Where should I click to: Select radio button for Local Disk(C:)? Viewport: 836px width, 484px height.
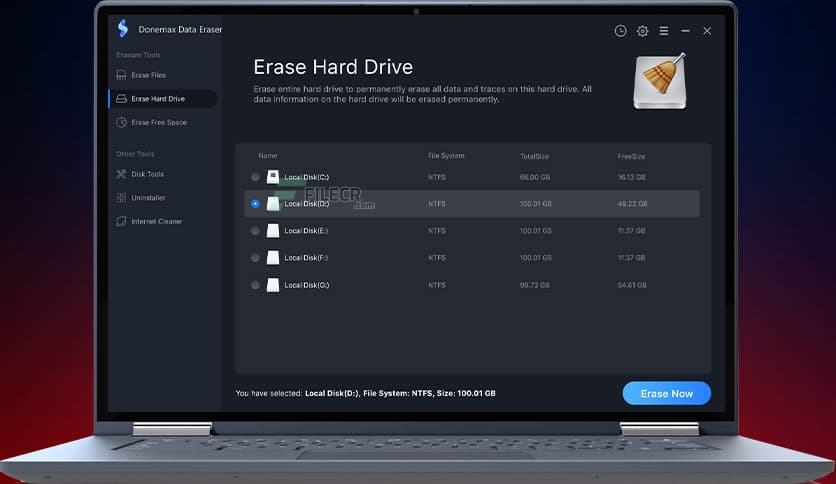pyautogui.click(x=255, y=177)
